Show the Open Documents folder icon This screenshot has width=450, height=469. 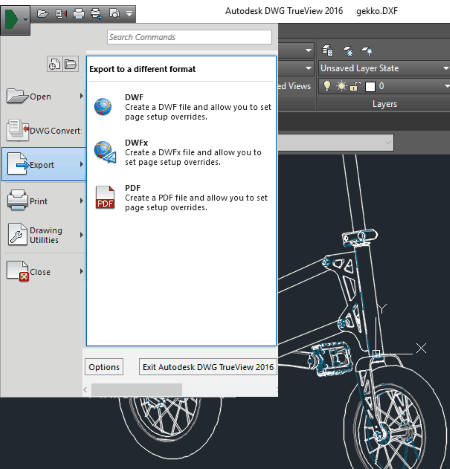pos(71,64)
